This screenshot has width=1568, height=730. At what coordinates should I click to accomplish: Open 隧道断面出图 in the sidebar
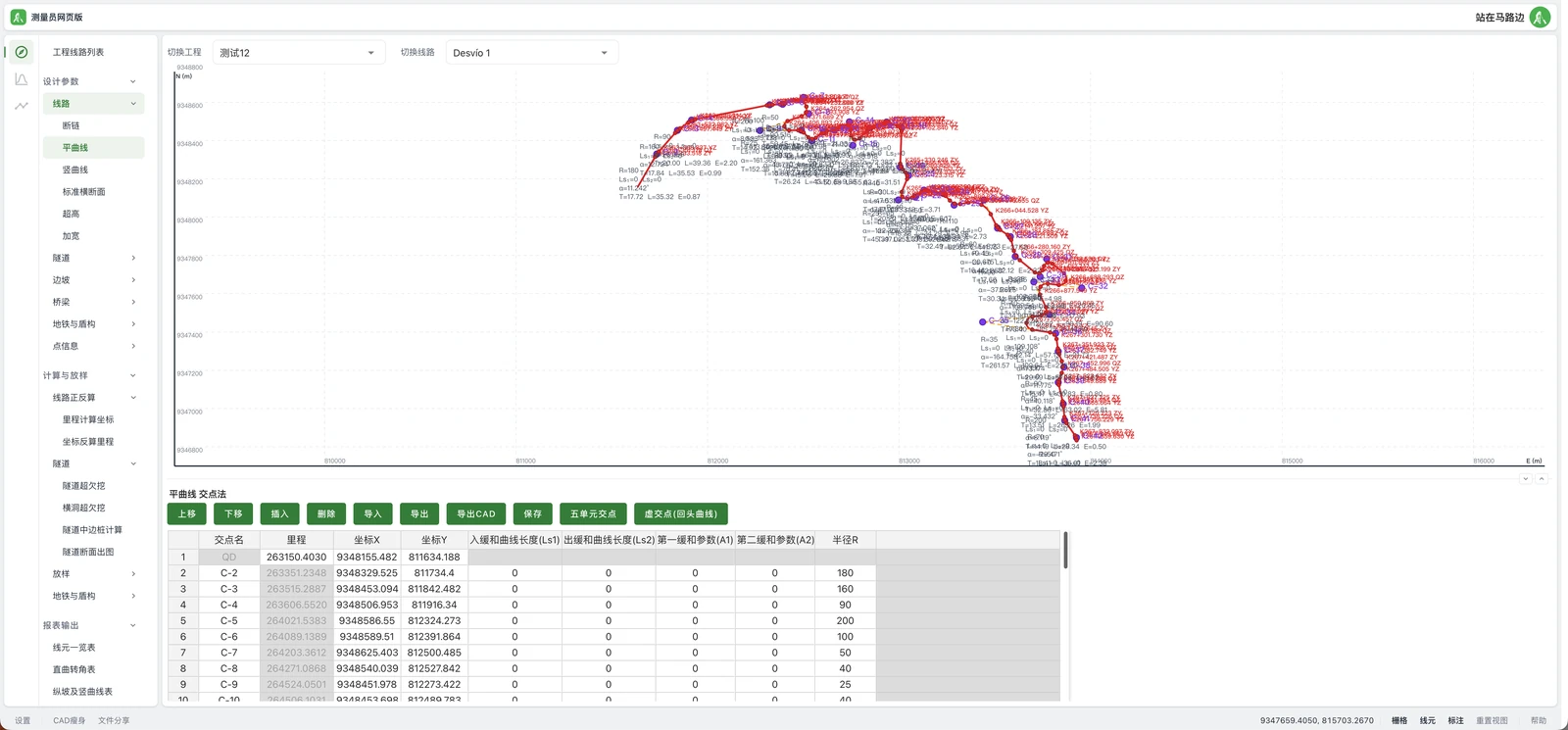click(x=88, y=552)
